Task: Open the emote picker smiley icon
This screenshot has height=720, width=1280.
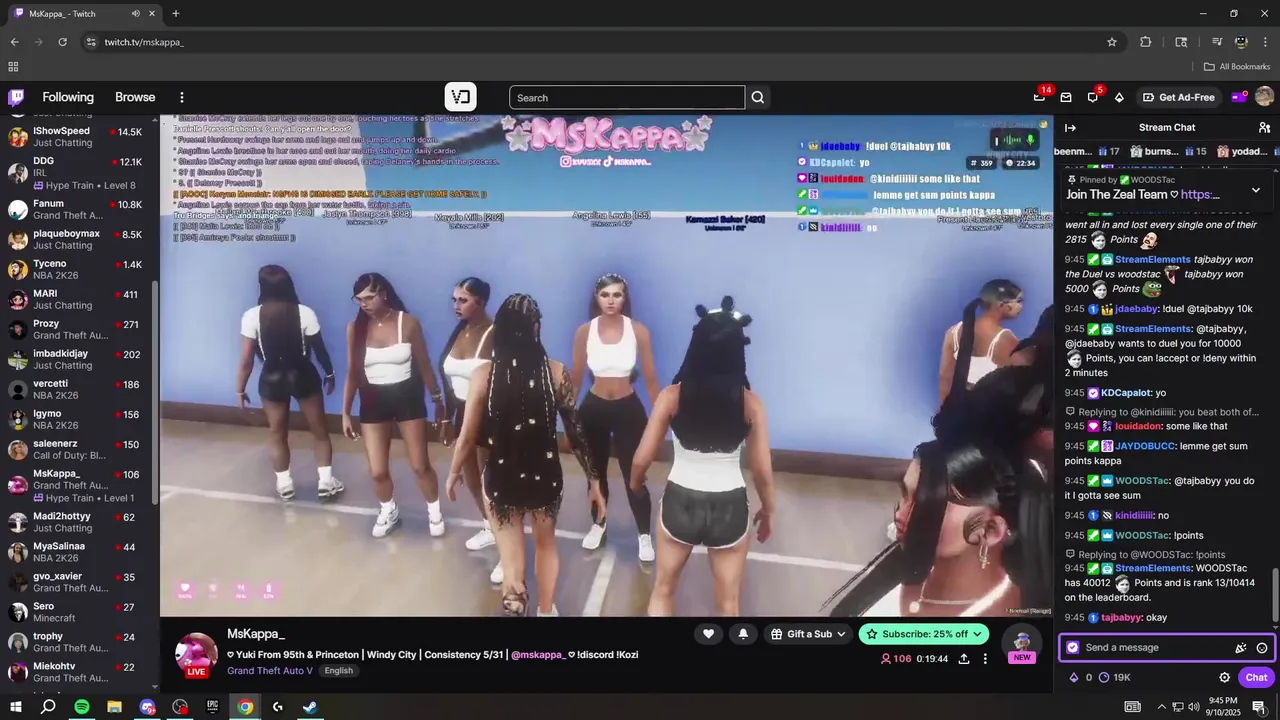Action: click(1262, 648)
